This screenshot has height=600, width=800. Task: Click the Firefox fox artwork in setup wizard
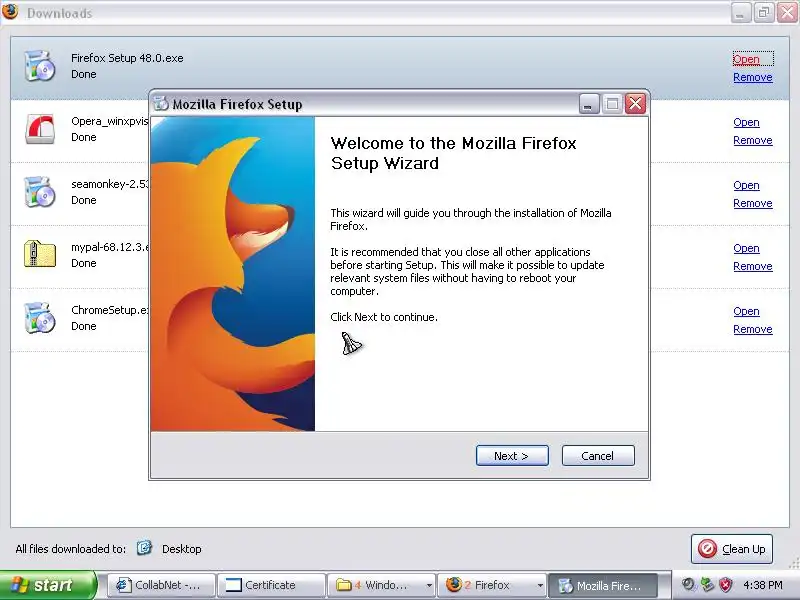click(x=233, y=274)
